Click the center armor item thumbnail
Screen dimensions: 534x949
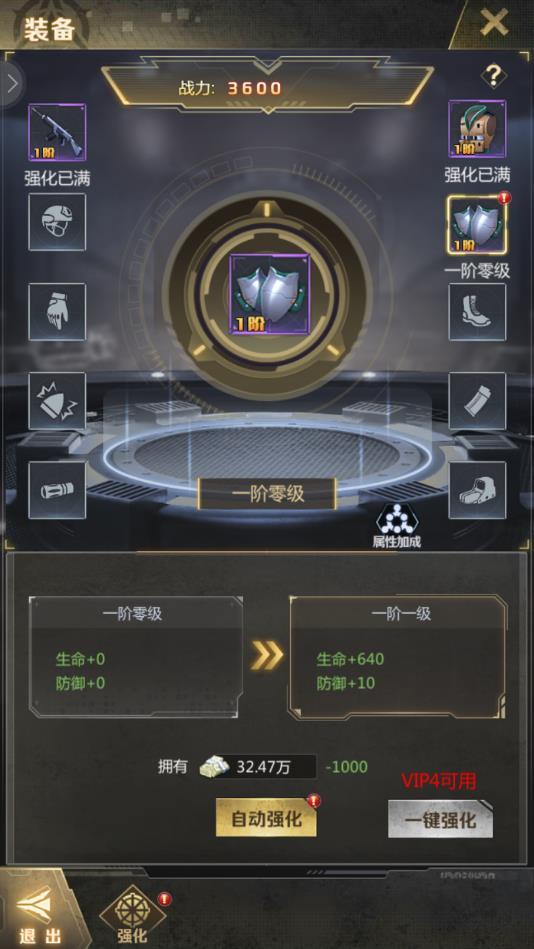click(269, 294)
